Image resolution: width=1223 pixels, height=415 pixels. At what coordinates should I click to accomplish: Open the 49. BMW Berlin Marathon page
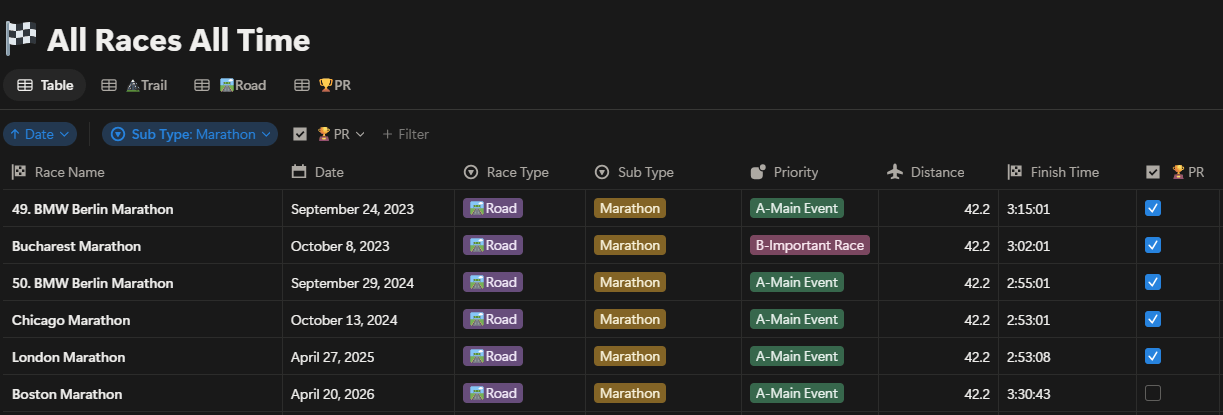(92, 209)
